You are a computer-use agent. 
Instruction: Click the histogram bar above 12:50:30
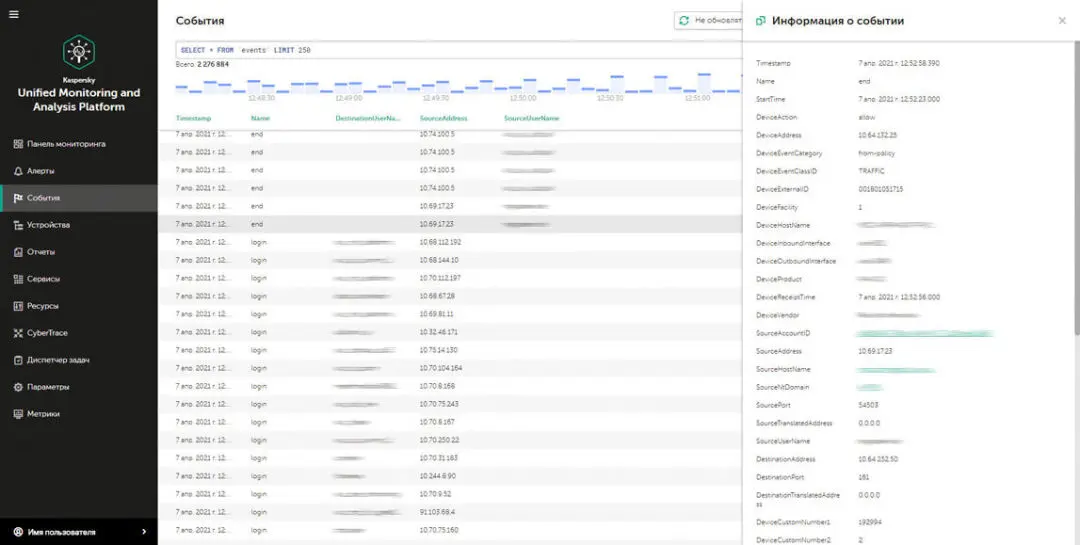pos(616,84)
